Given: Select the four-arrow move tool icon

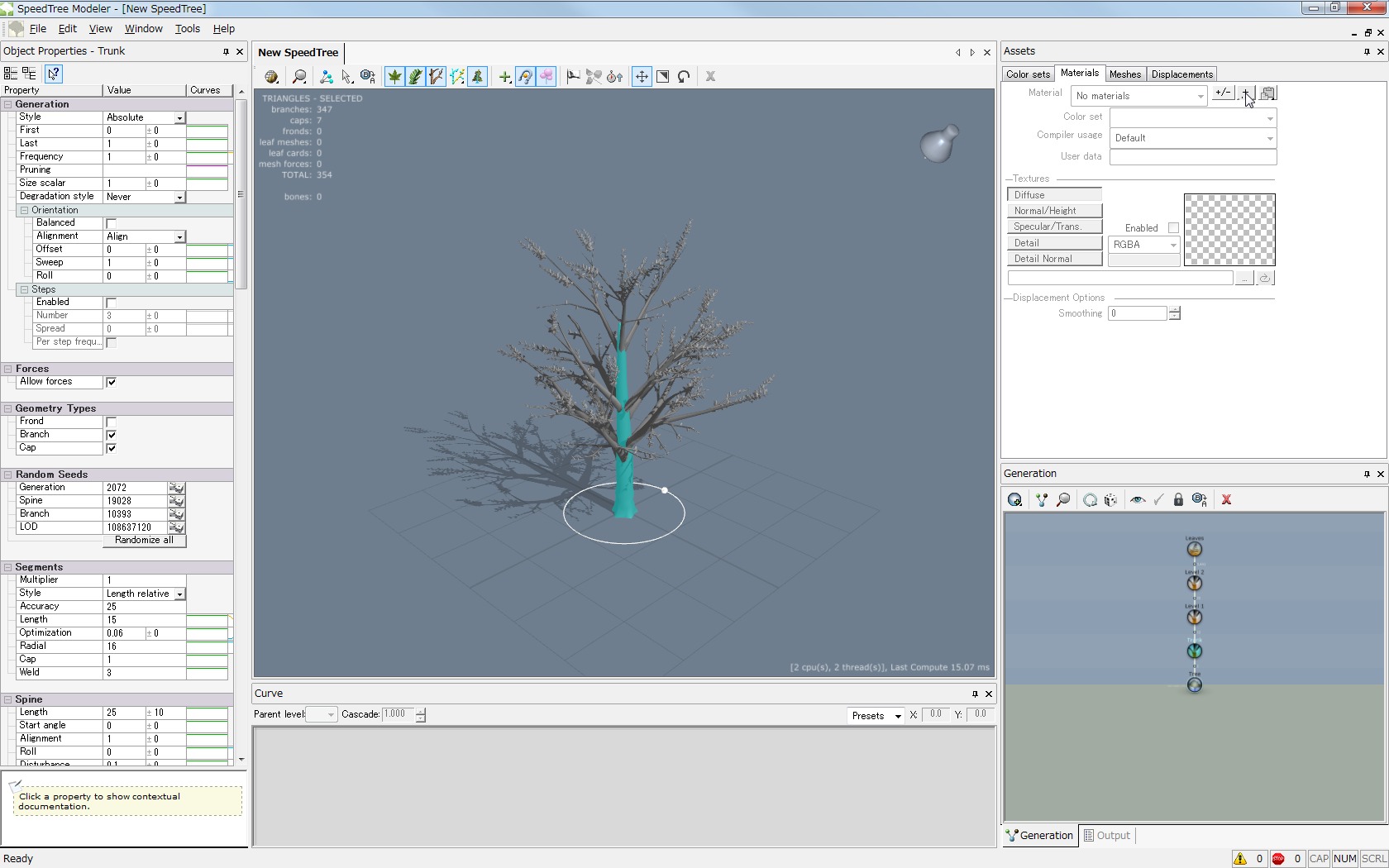Looking at the screenshot, I should tap(642, 77).
